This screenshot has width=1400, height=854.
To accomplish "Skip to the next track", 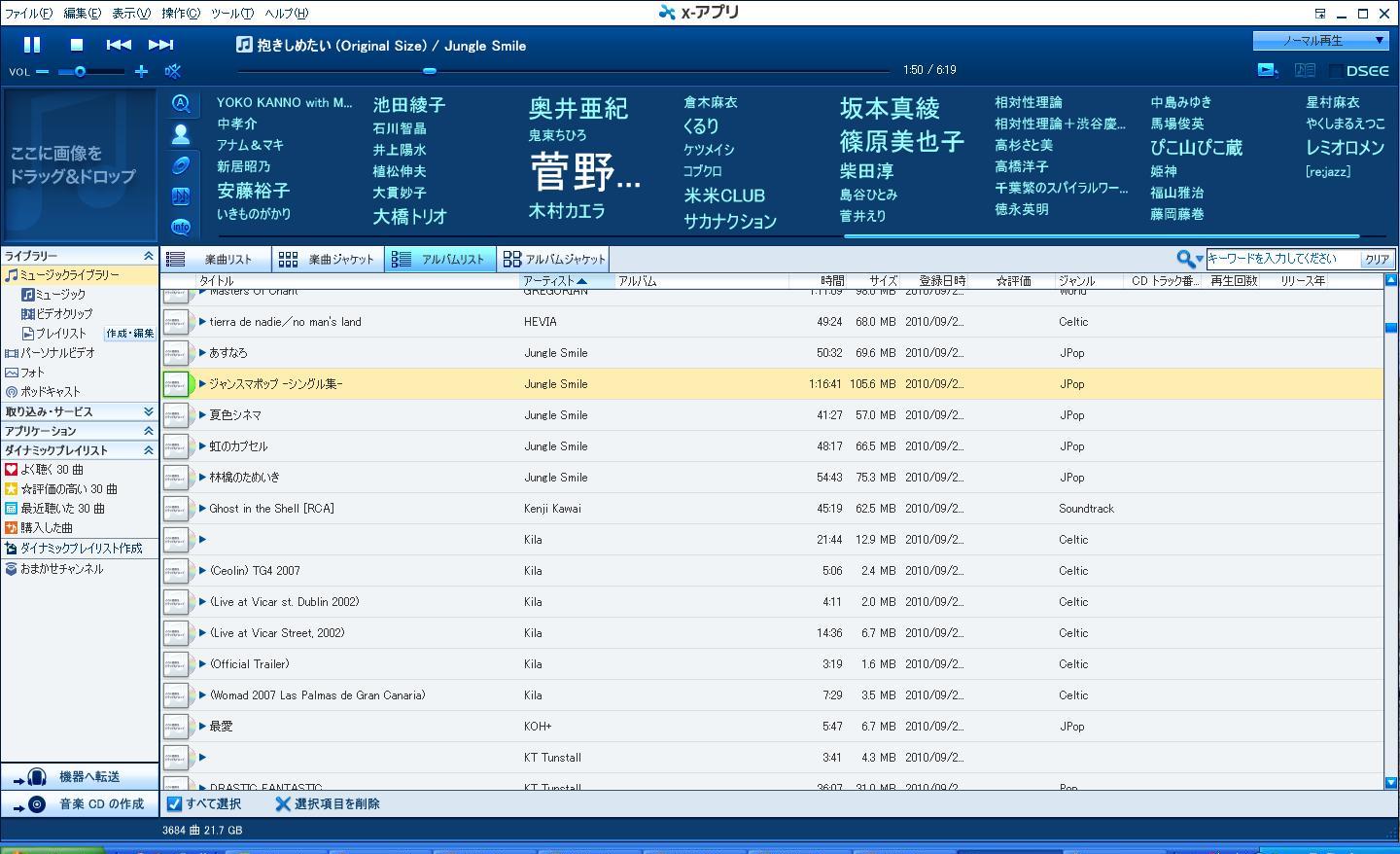I will [x=160, y=44].
